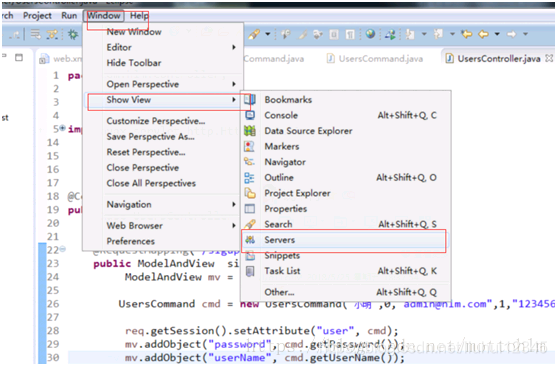This screenshot has width=557, height=366.
Task: Minimize the left panel view
Action: (5, 56)
